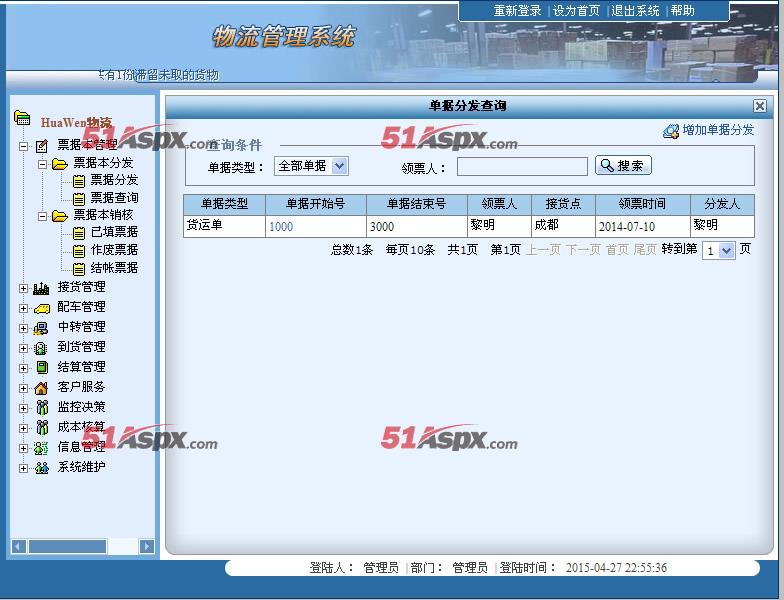The height and width of the screenshot is (600, 784).
Task: Expand the 到货管理 tree node
Action: pyautogui.click(x=24, y=348)
